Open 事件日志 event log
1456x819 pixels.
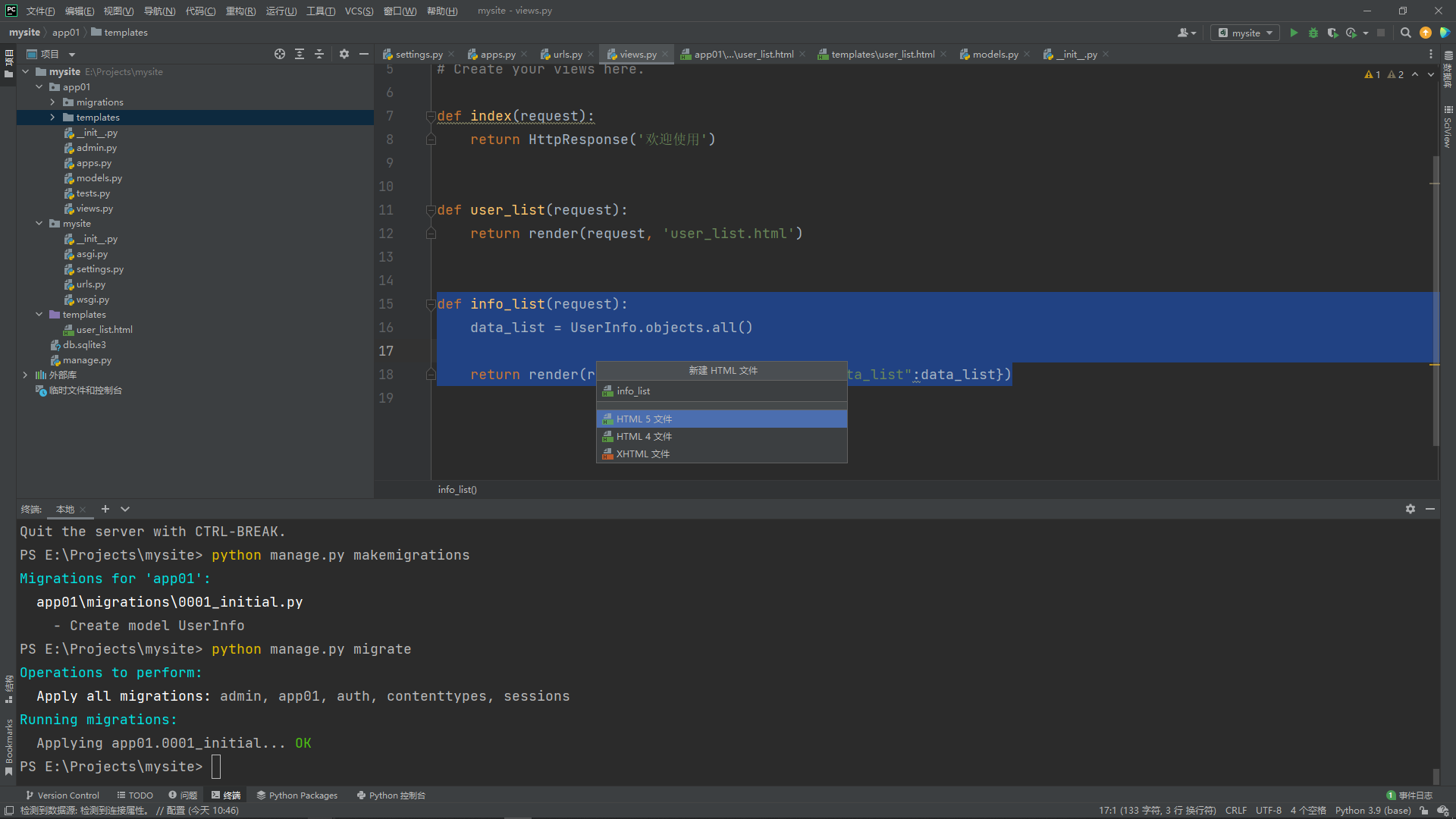pos(1409,795)
